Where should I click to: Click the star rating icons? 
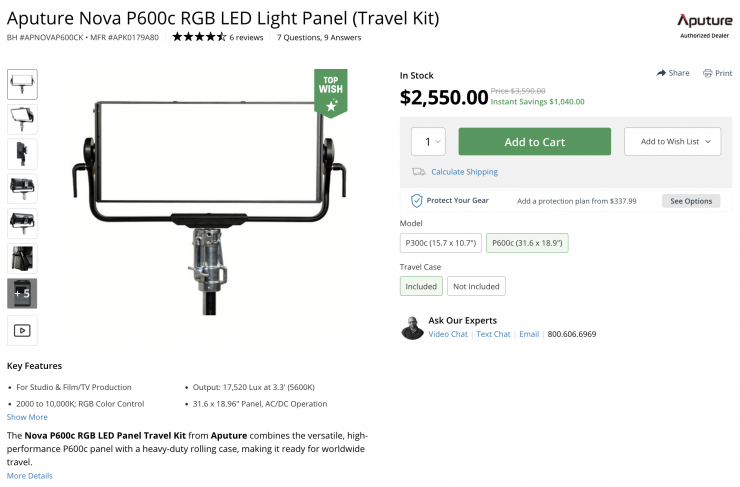pyautogui.click(x=199, y=37)
